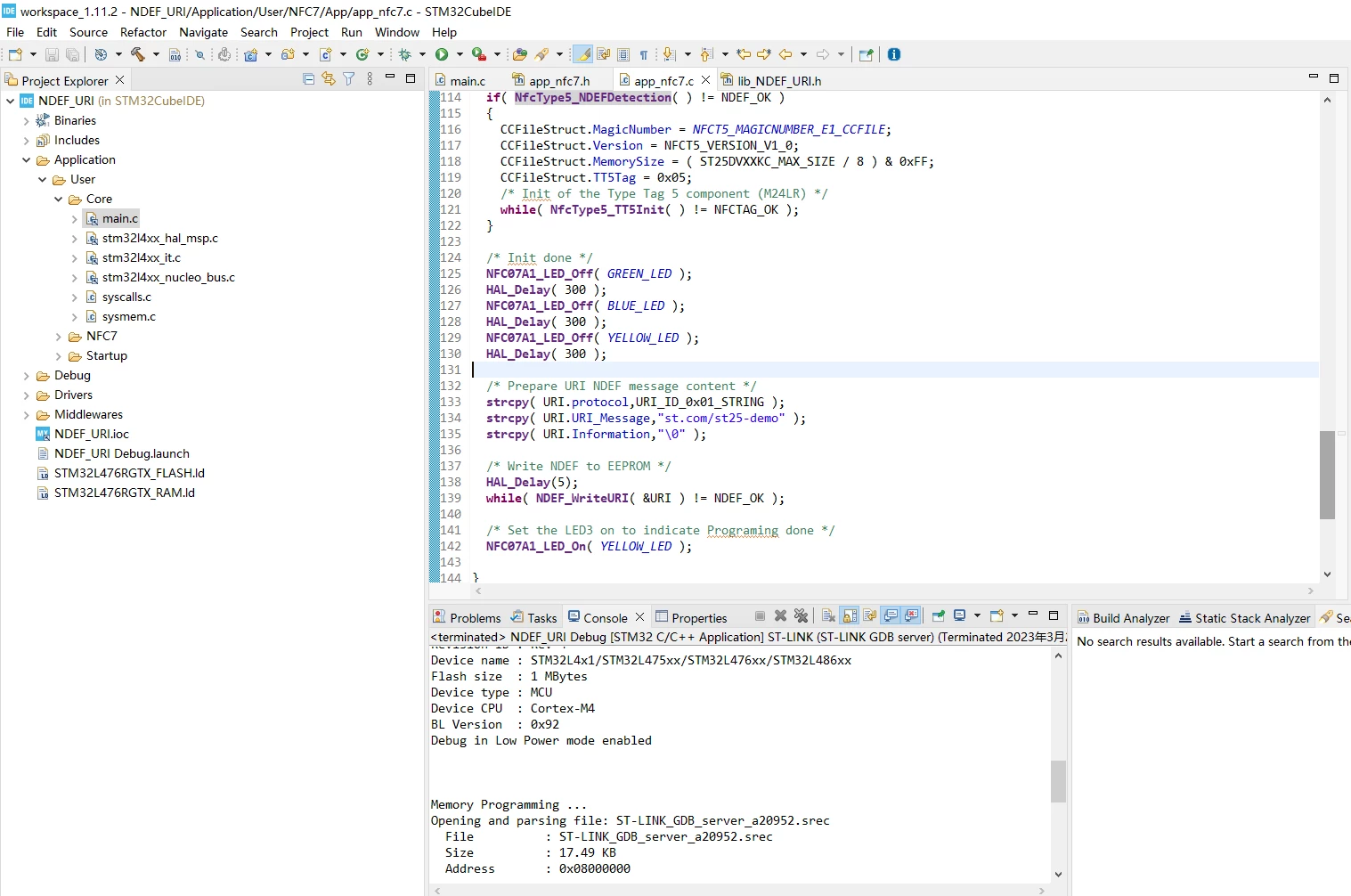Open the Tasks tab
This screenshot has width=1351, height=896.
tap(534, 617)
